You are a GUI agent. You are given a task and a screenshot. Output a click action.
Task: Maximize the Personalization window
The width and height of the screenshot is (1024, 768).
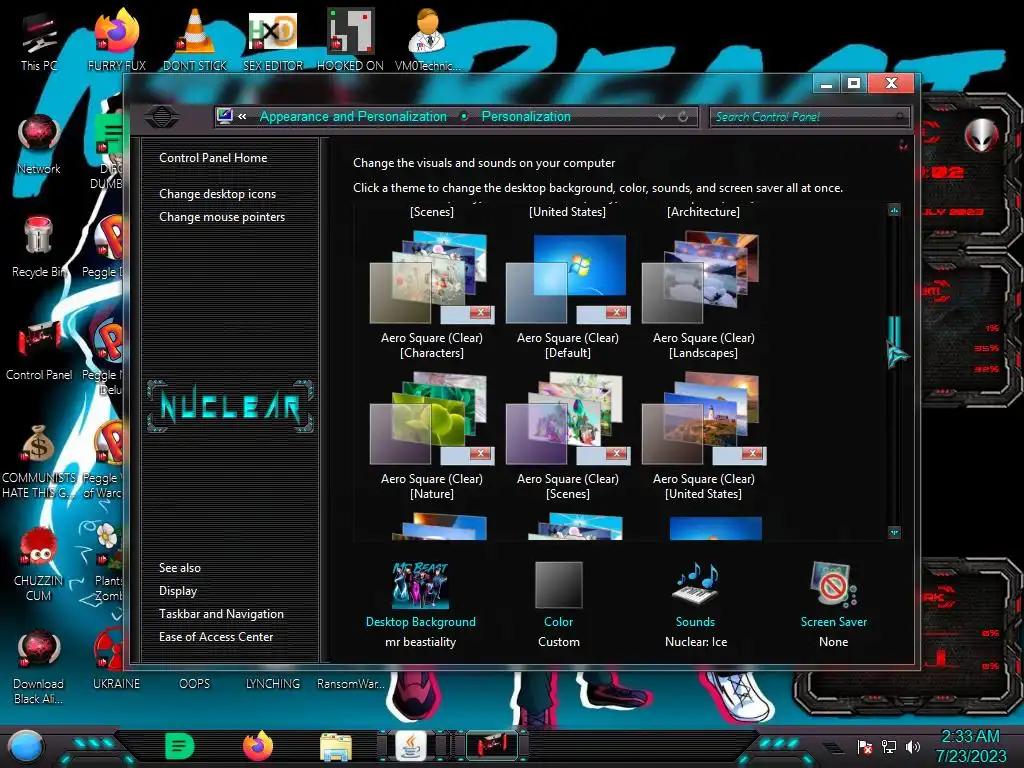point(854,84)
